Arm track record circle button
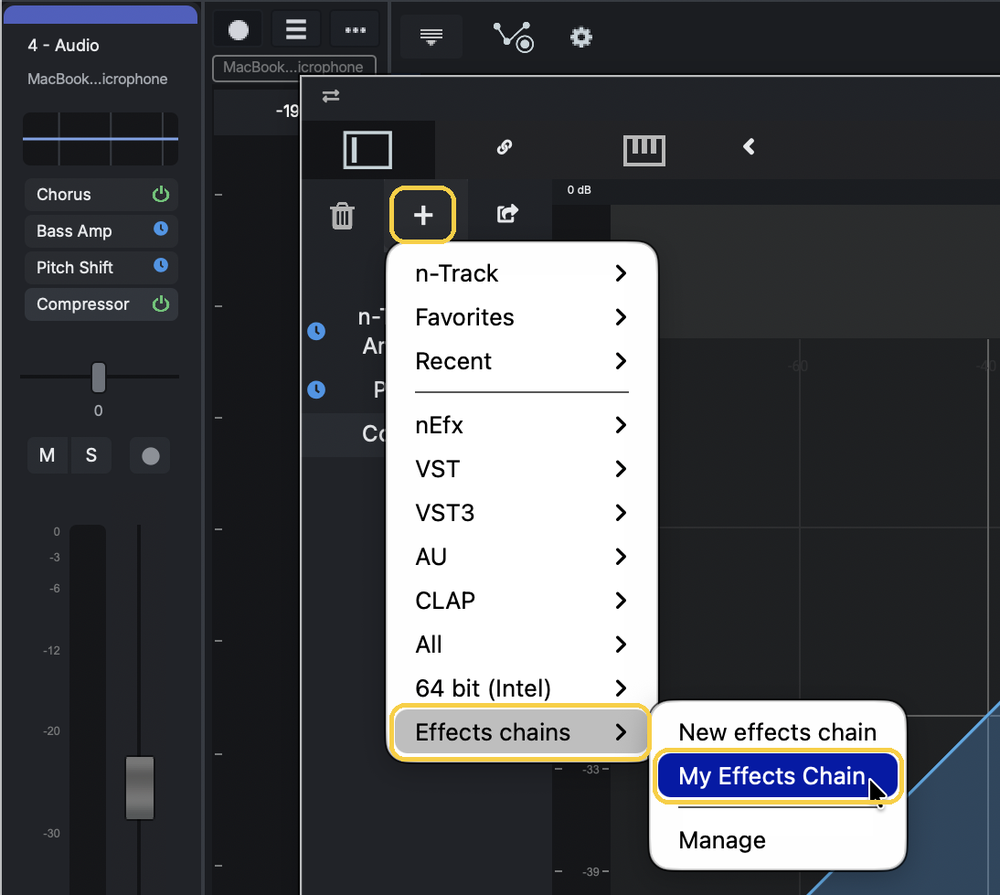The height and width of the screenshot is (895, 1000). click(151, 455)
